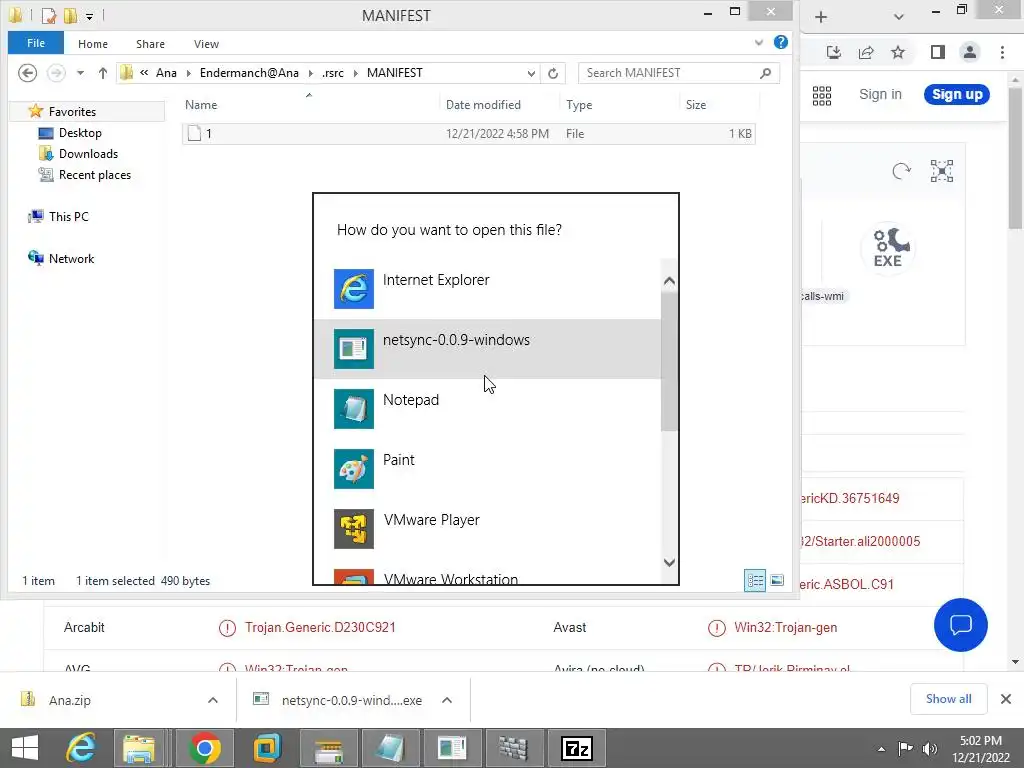
Task: Click the Sign up button
Action: pos(957,94)
